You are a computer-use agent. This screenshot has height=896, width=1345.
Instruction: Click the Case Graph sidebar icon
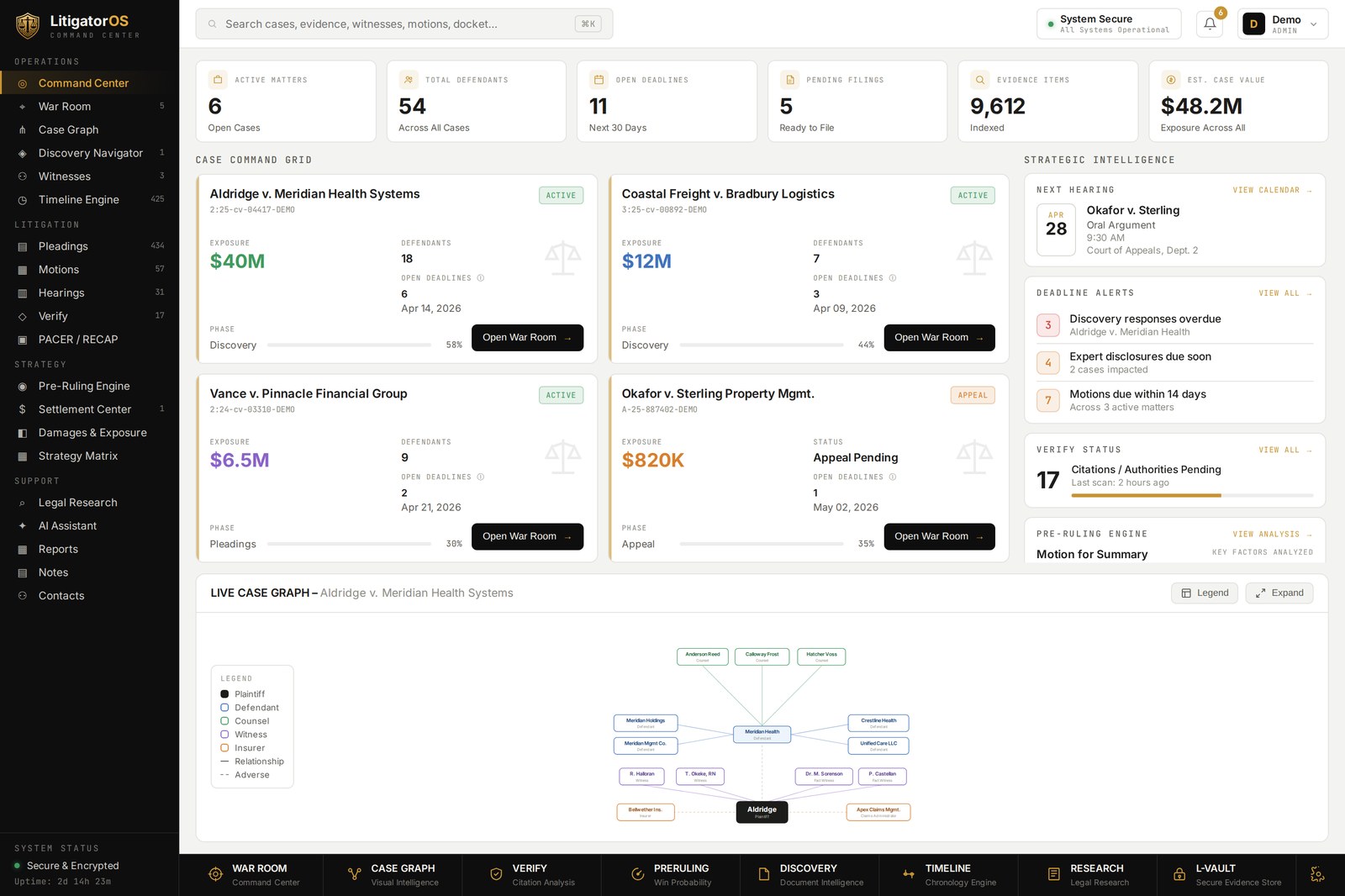pyautogui.click(x=23, y=130)
